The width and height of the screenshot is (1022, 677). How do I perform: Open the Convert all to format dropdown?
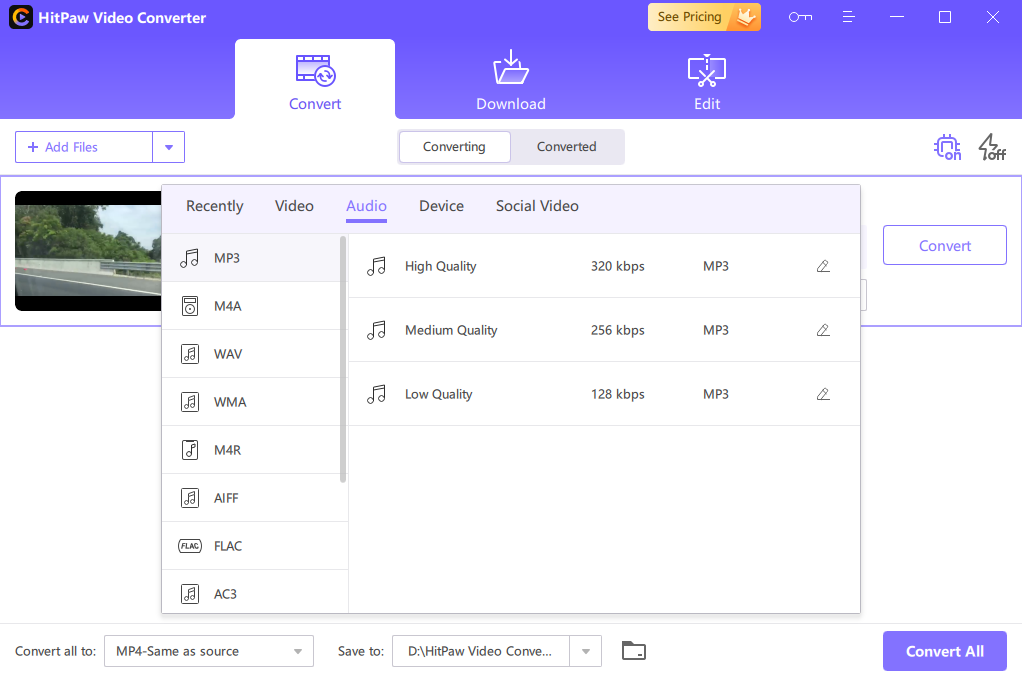point(208,651)
